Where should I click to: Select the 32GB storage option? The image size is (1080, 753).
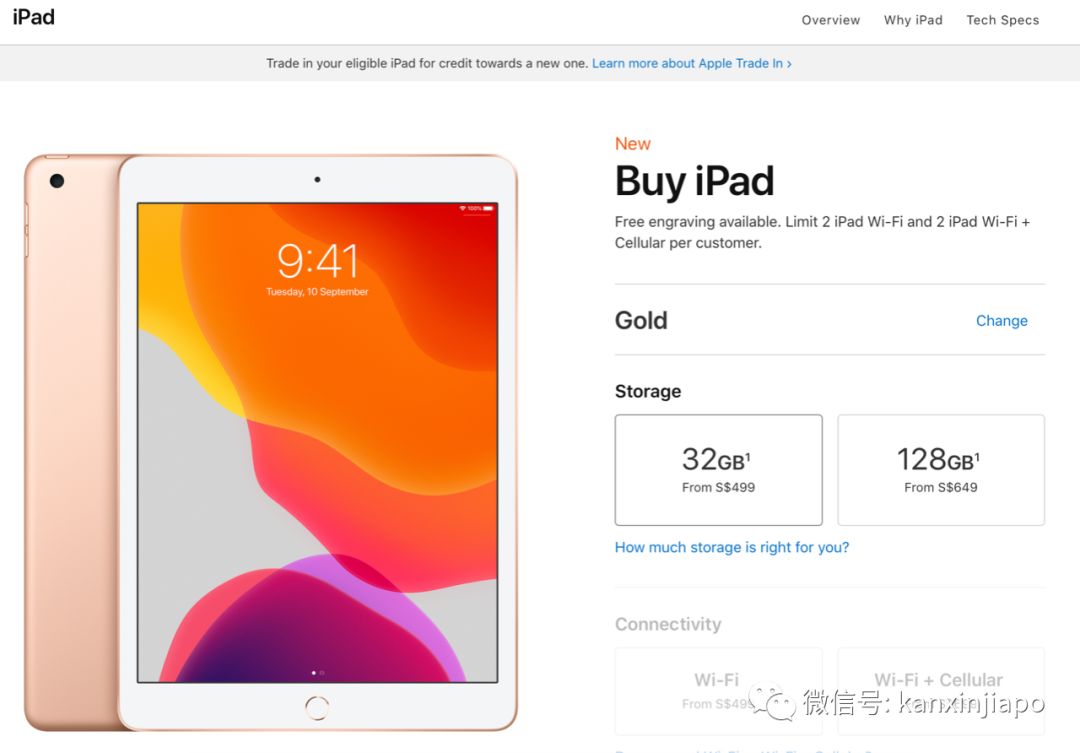pos(718,470)
